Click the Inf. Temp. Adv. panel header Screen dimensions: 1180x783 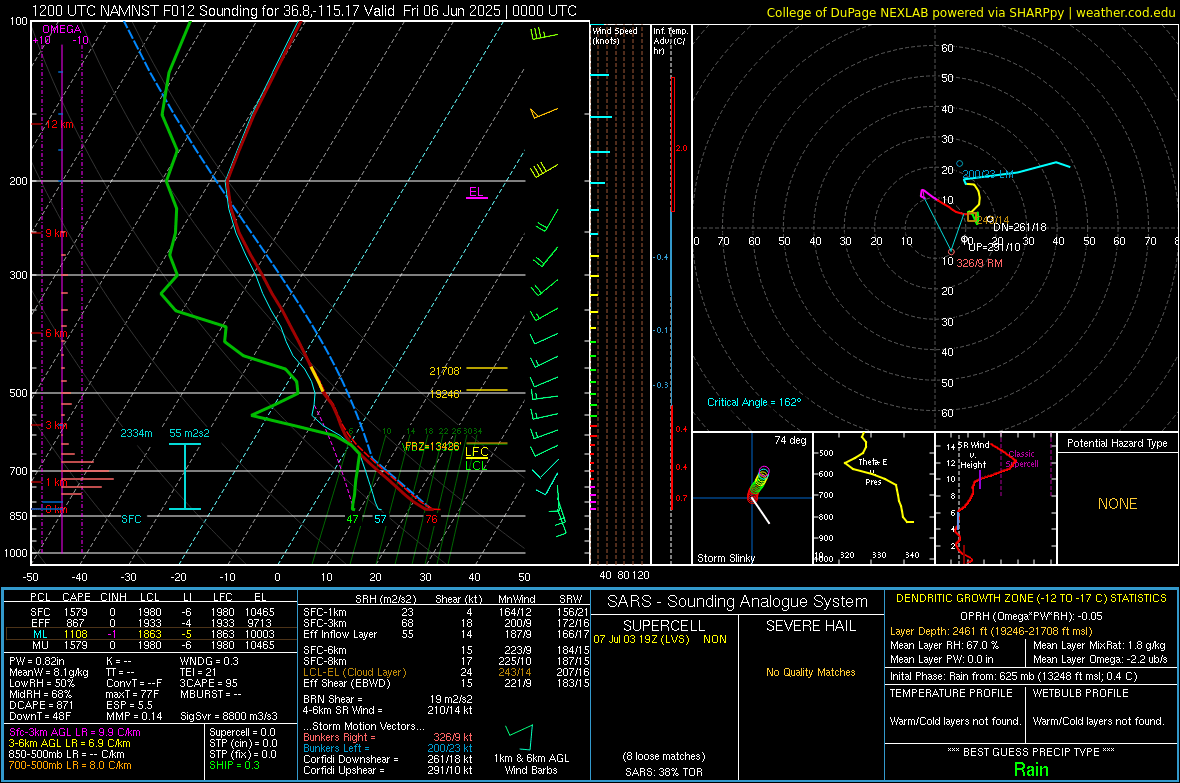coord(670,41)
